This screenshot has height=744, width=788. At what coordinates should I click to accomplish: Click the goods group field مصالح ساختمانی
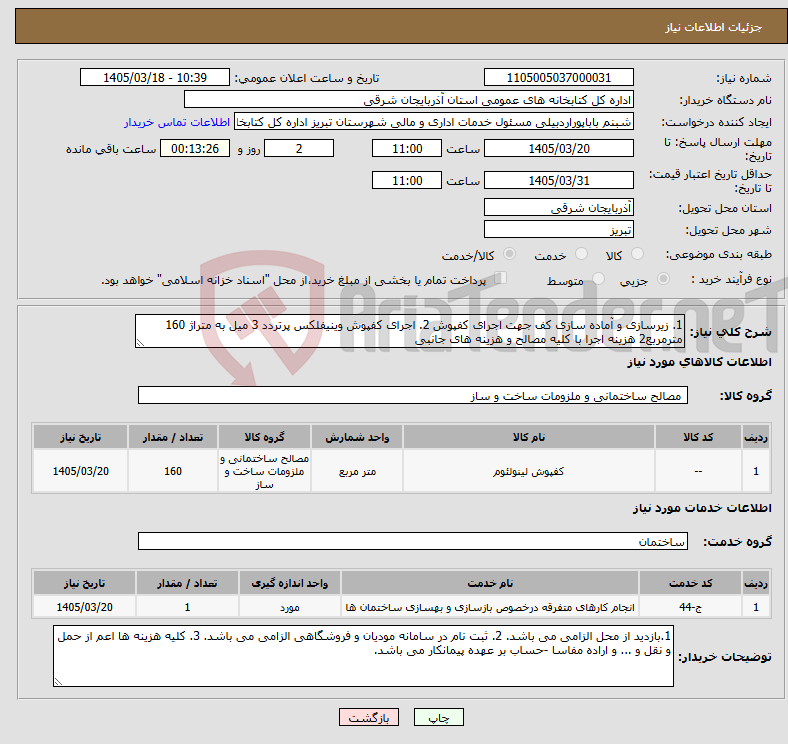[413, 396]
